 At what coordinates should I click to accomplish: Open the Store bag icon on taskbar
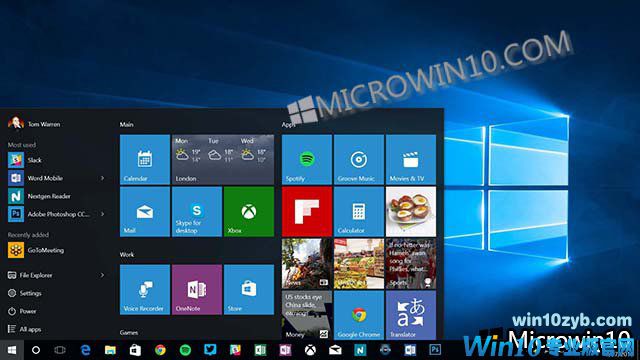[135, 350]
